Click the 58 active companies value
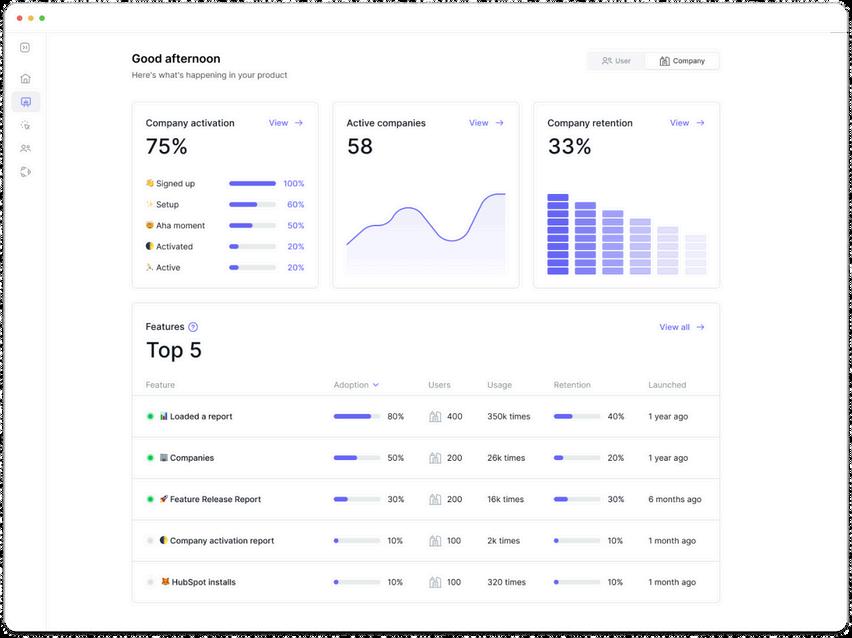This screenshot has height=638, width=852. pyautogui.click(x=360, y=147)
